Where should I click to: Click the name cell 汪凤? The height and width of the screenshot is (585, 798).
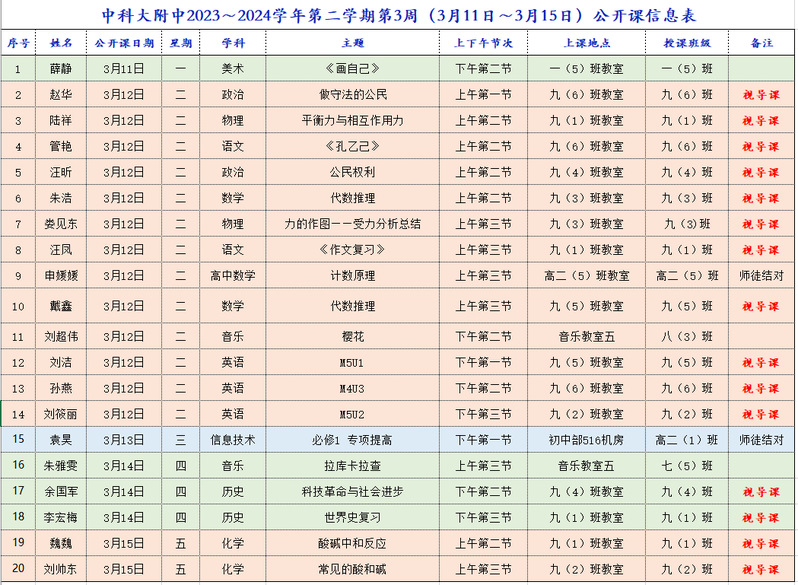[x=61, y=250]
